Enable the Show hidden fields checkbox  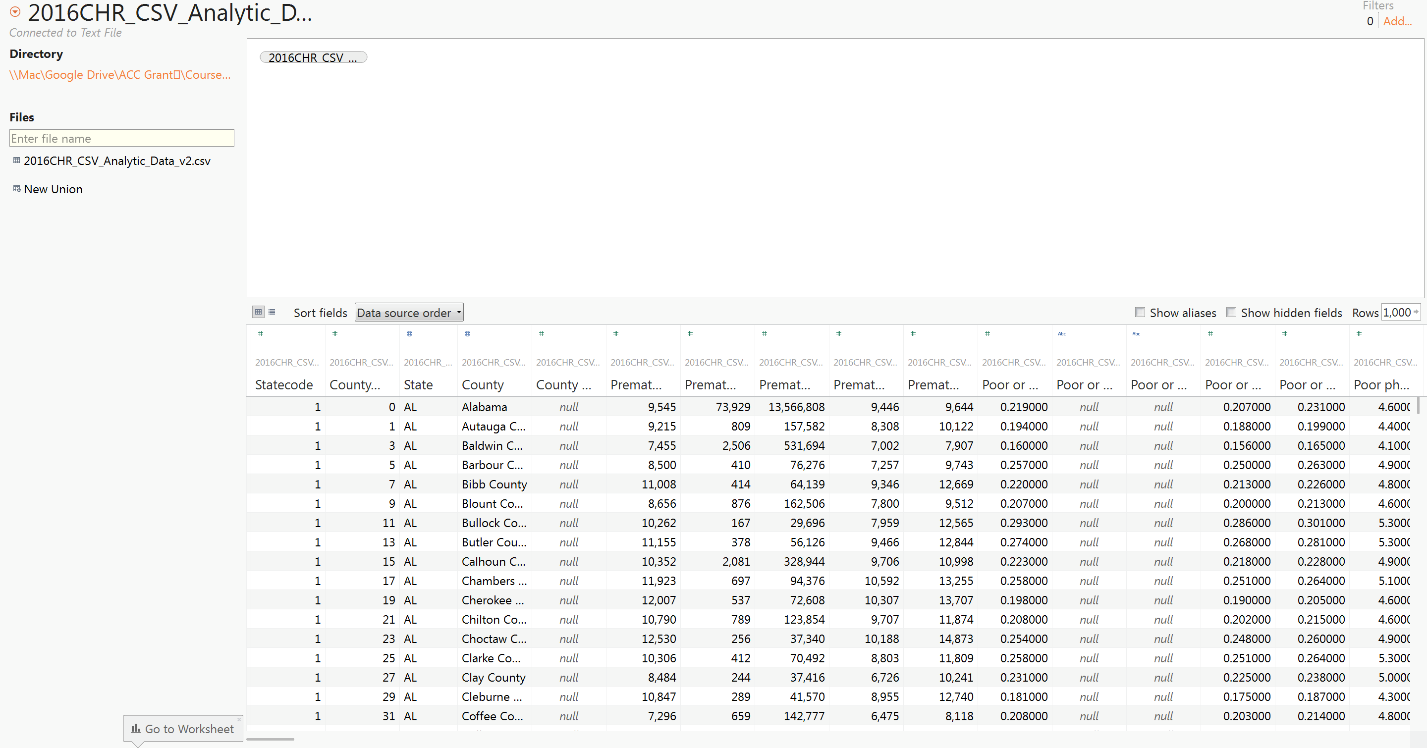[x=1231, y=313]
